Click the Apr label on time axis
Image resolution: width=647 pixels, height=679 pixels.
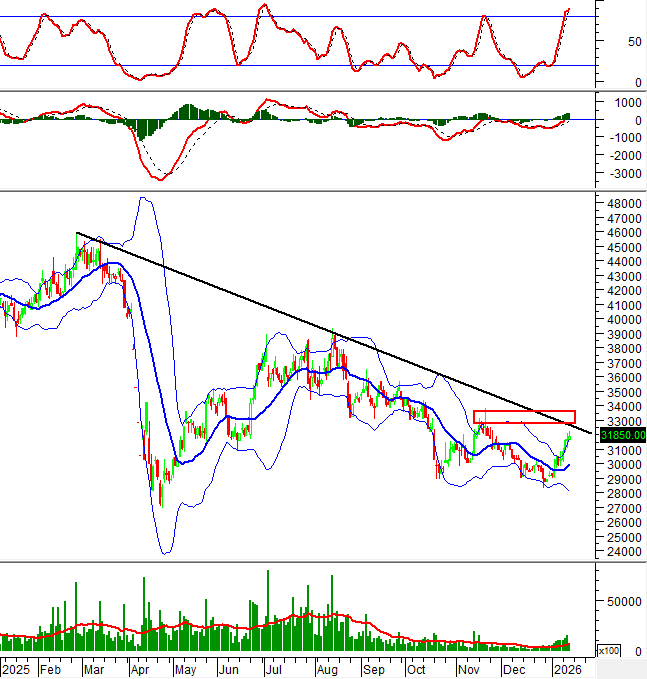(x=142, y=668)
